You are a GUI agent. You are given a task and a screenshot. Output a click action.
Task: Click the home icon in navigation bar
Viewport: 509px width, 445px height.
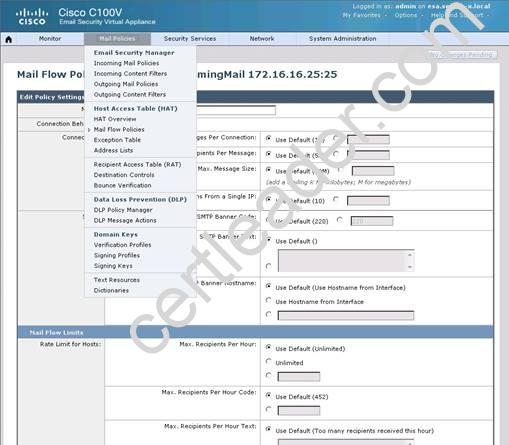(x=9, y=39)
